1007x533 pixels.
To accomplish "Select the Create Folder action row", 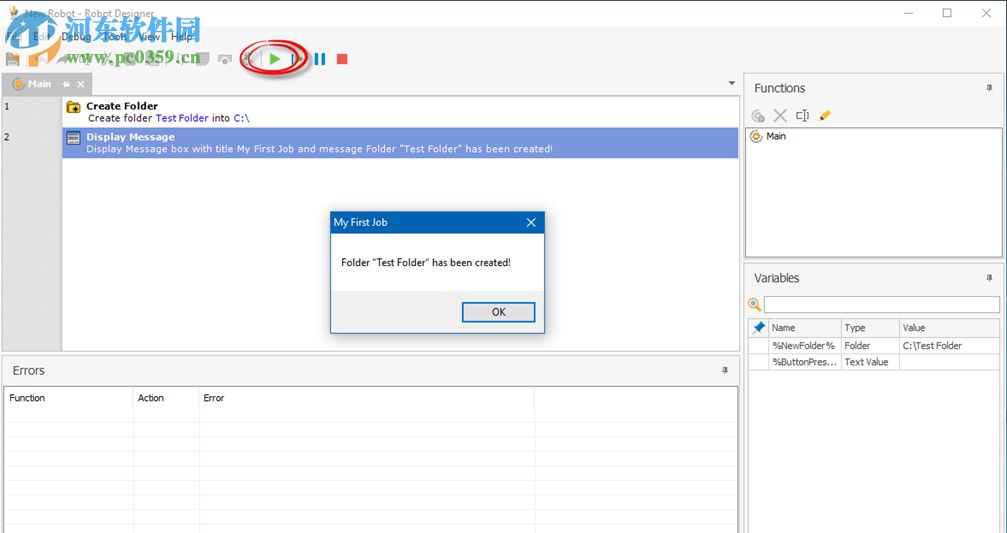I will (x=400, y=112).
